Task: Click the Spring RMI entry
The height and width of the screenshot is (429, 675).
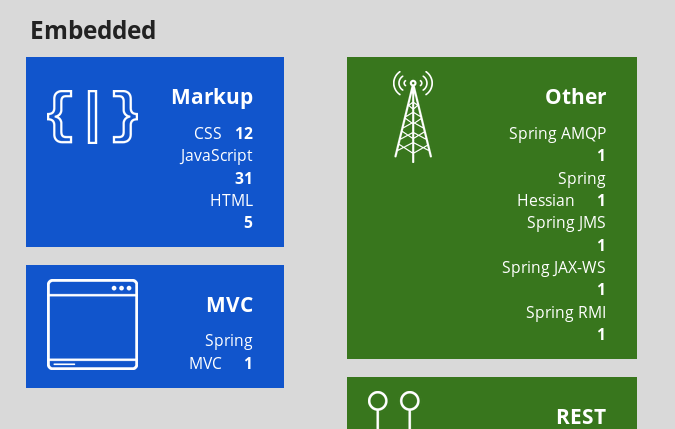Action: (x=566, y=312)
